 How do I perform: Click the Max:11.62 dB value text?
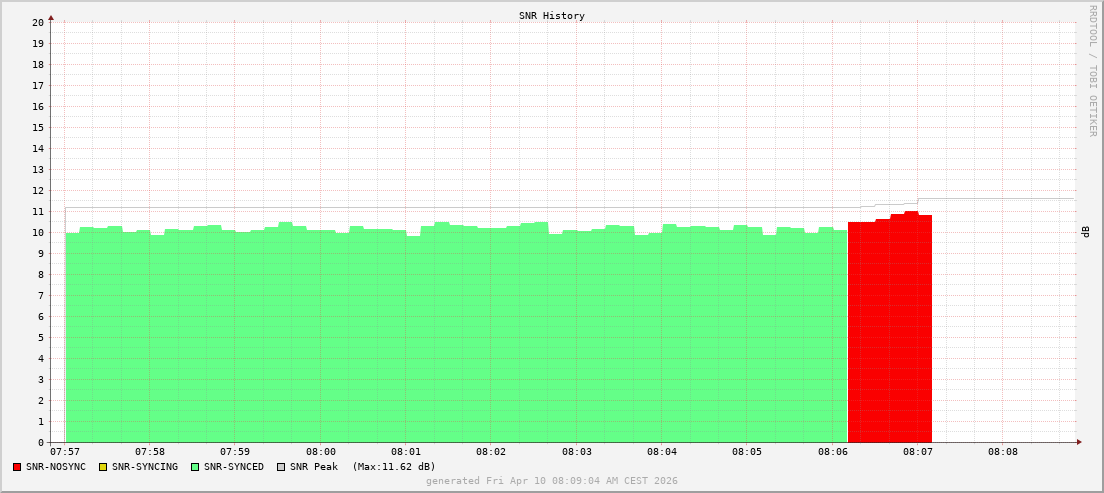394,467
